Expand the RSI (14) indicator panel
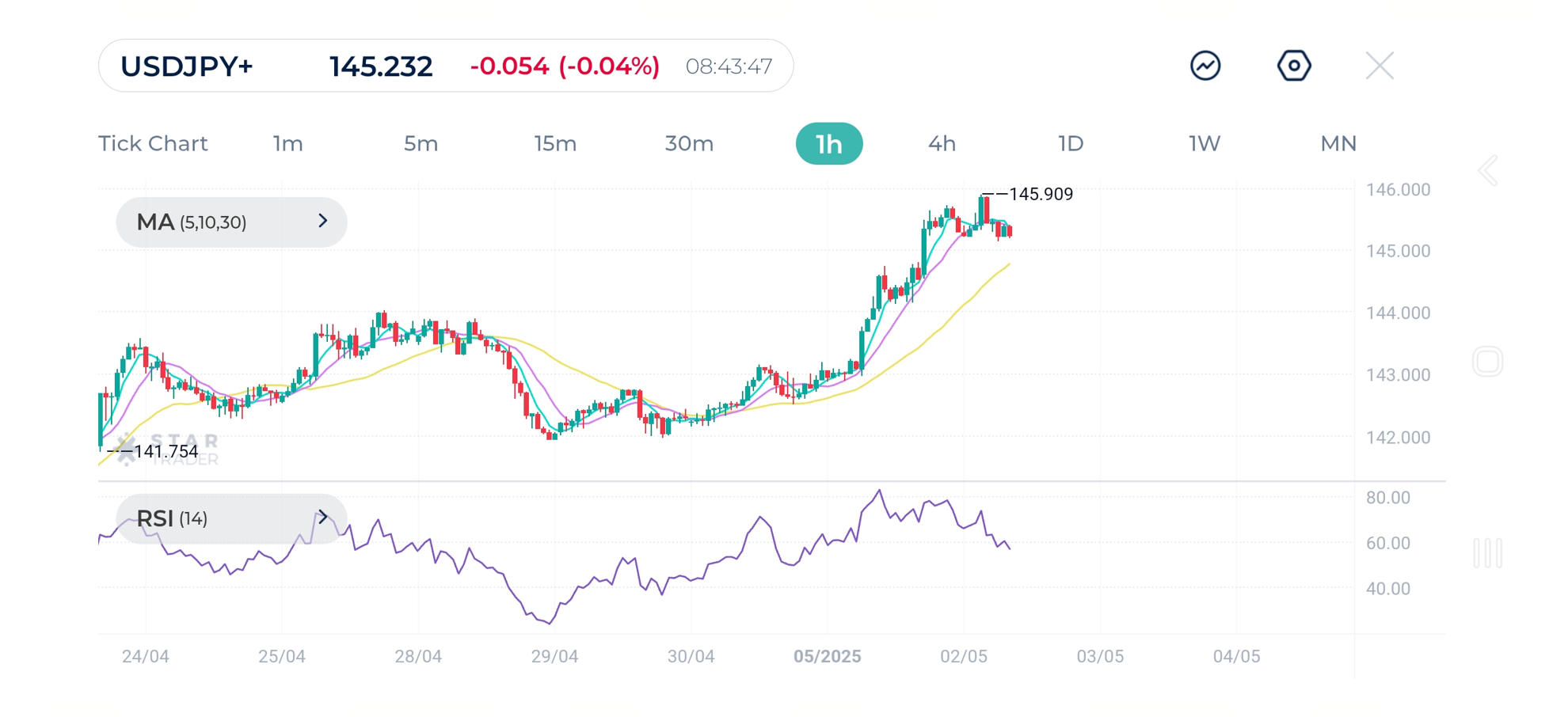The width and height of the screenshot is (1568, 717). tap(230, 518)
